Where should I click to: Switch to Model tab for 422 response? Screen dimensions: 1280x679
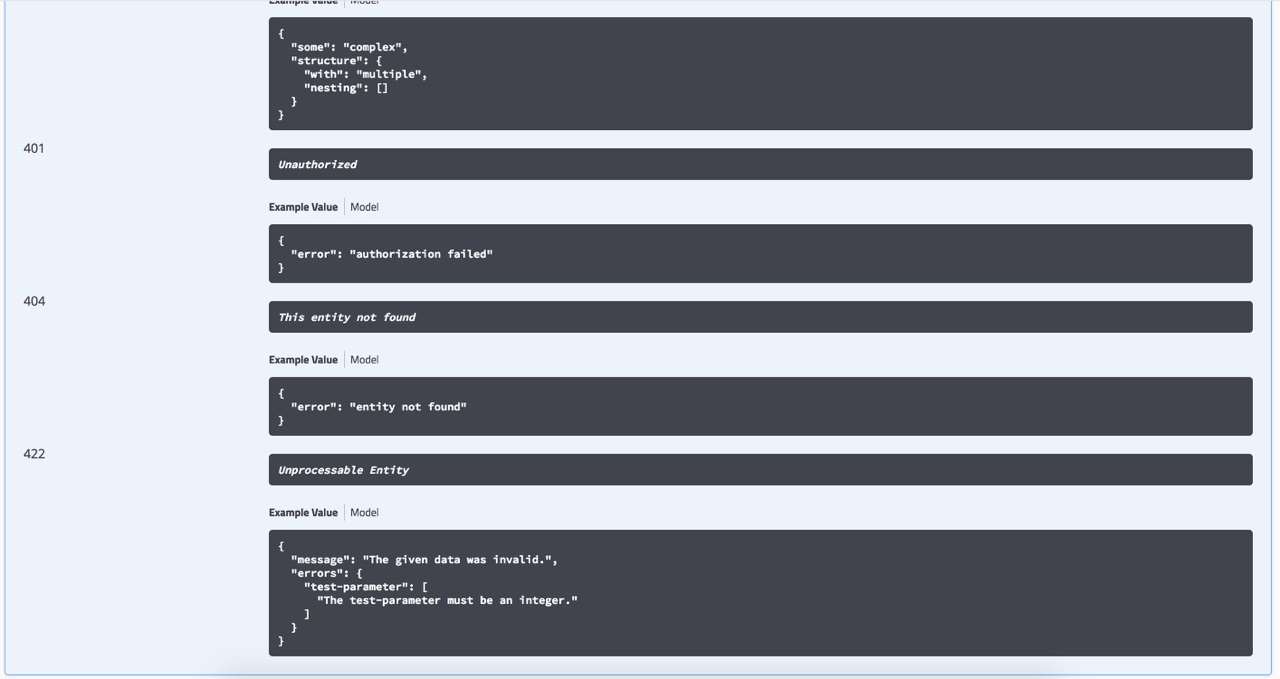tap(364, 513)
